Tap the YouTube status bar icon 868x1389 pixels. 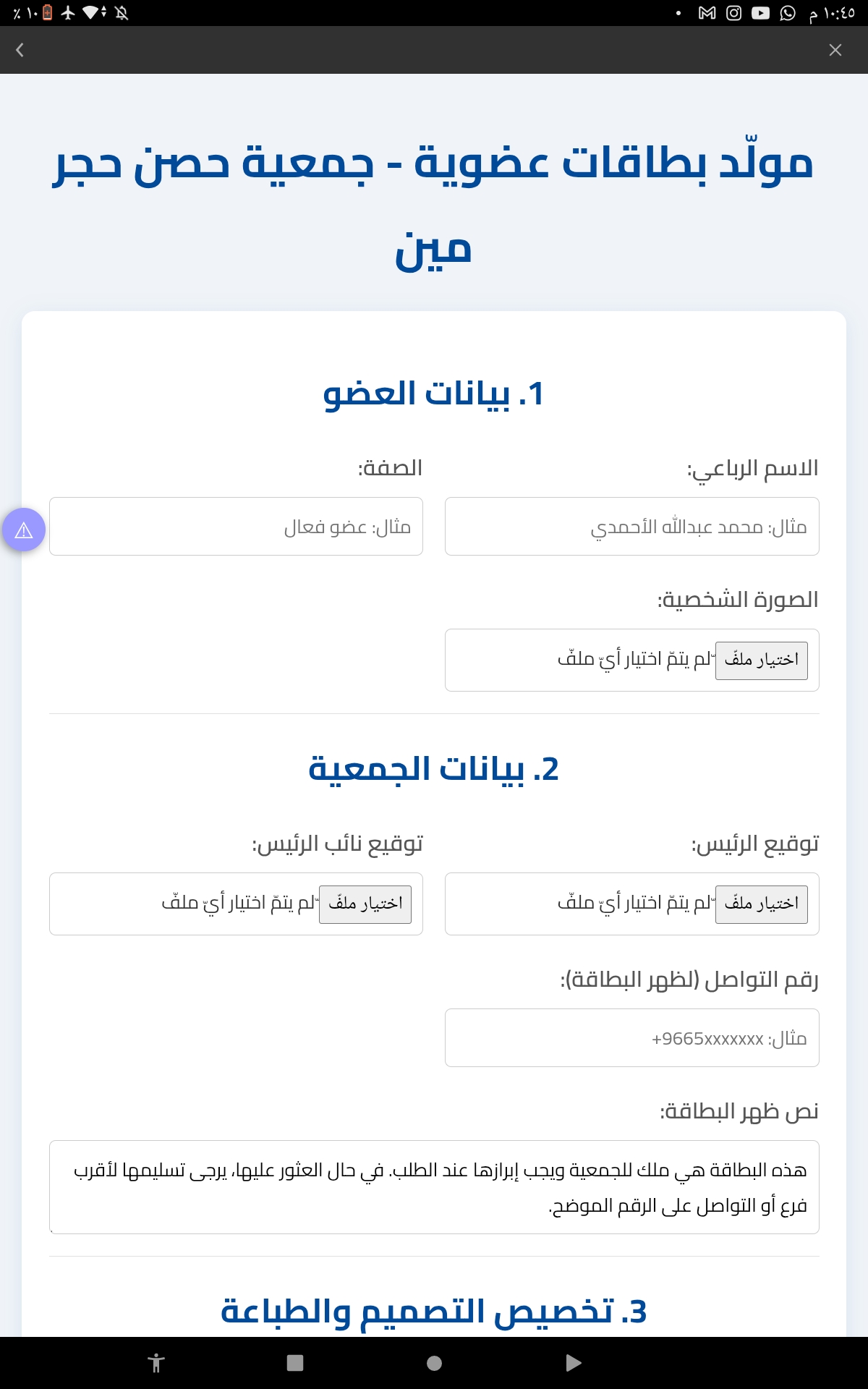(760, 13)
